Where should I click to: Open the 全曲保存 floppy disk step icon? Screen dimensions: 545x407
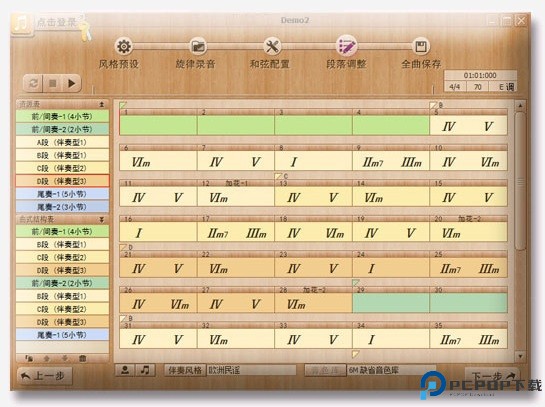421,46
